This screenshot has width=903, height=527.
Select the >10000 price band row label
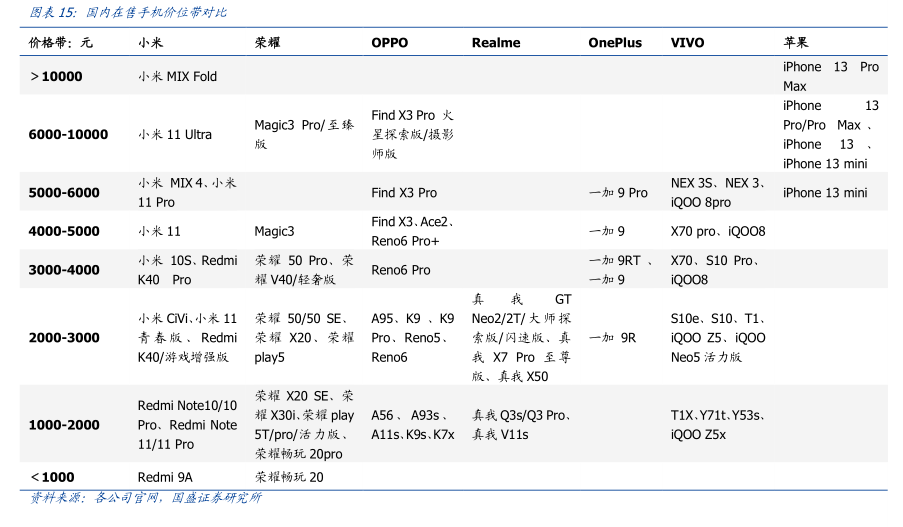(x=56, y=76)
